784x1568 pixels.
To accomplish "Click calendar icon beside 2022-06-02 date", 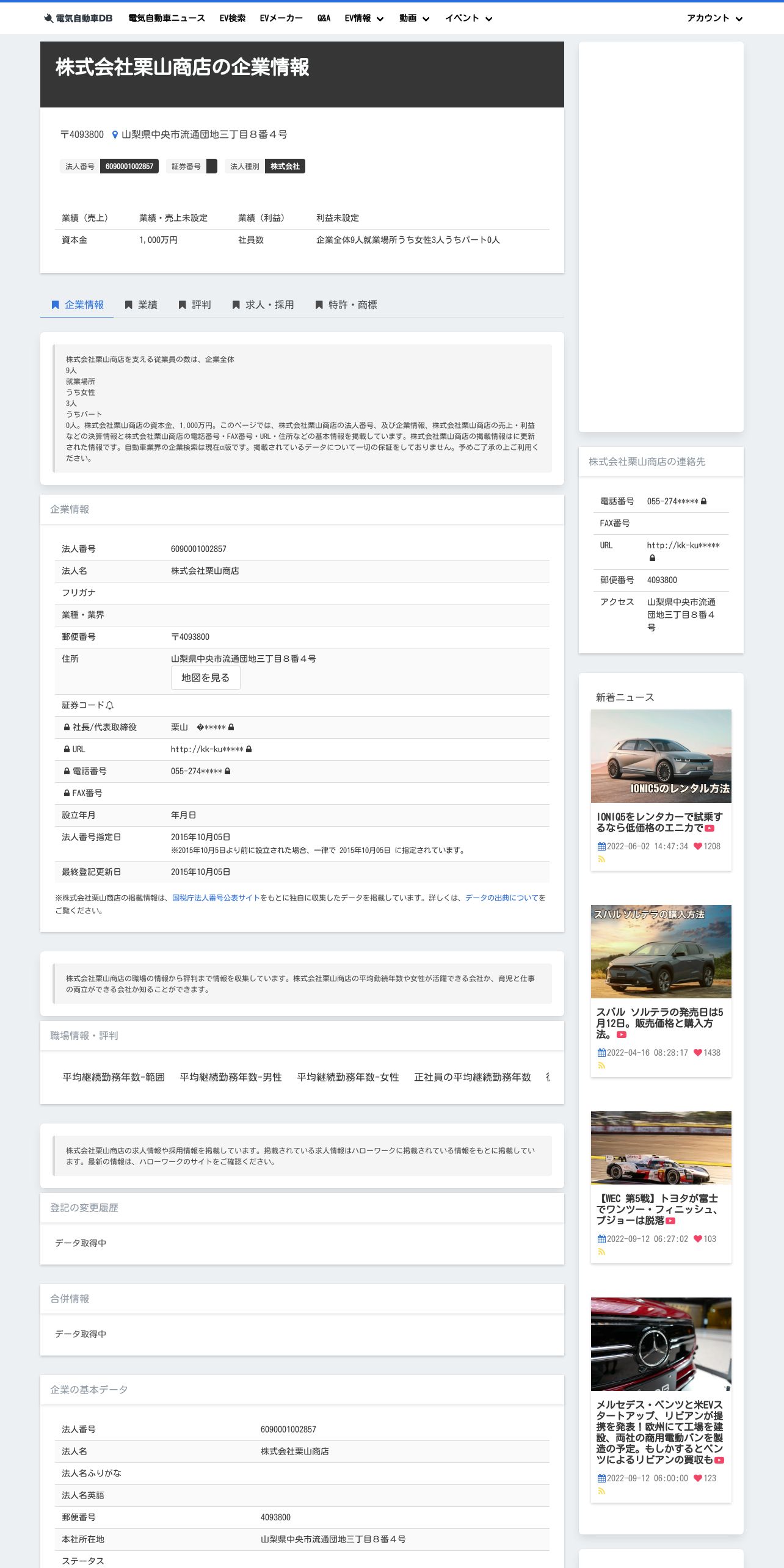I will (601, 846).
